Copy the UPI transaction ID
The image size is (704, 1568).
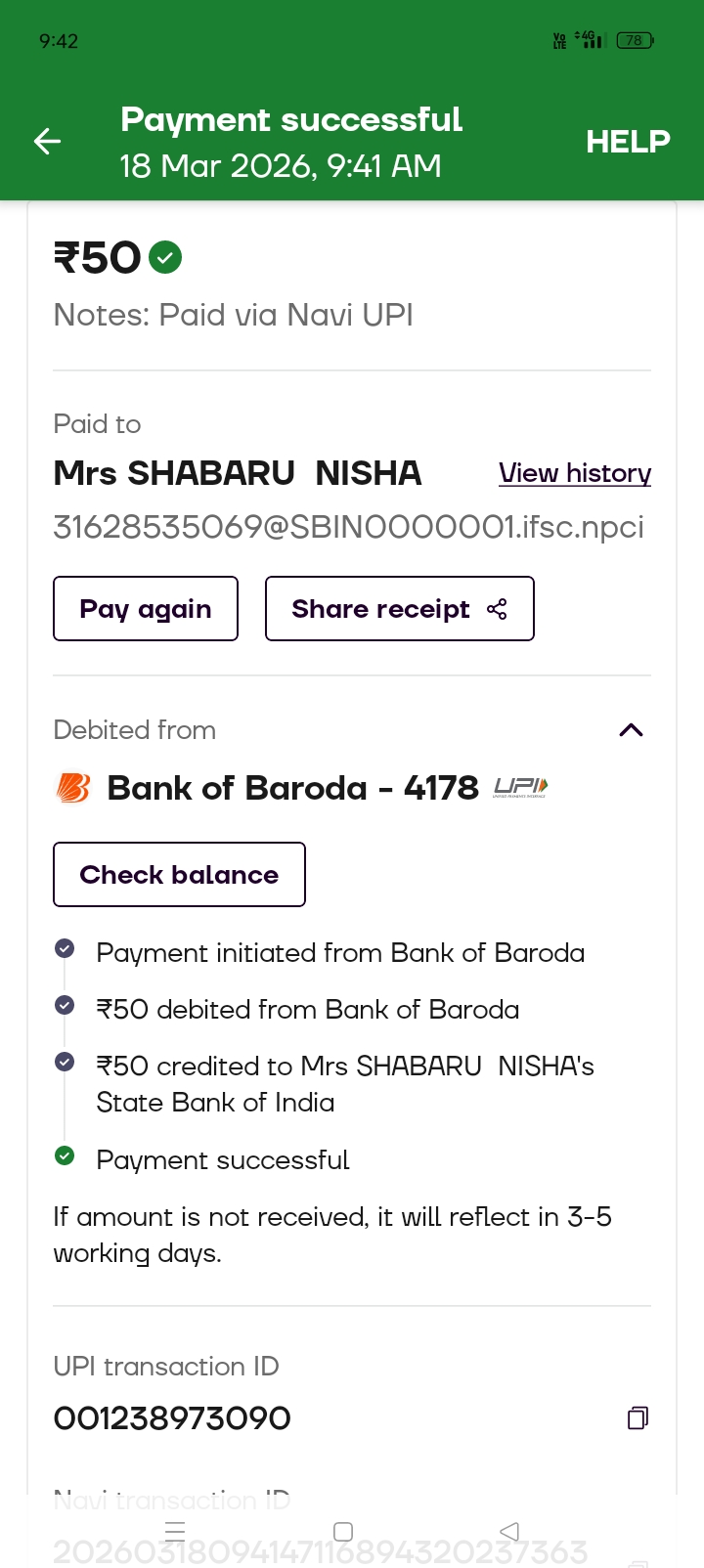[x=638, y=1417]
